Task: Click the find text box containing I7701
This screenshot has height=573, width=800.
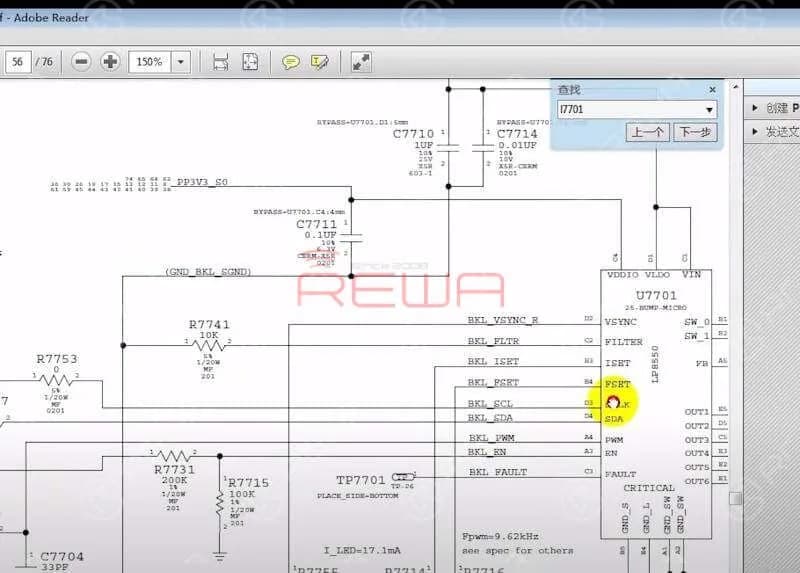Action: click(x=631, y=109)
